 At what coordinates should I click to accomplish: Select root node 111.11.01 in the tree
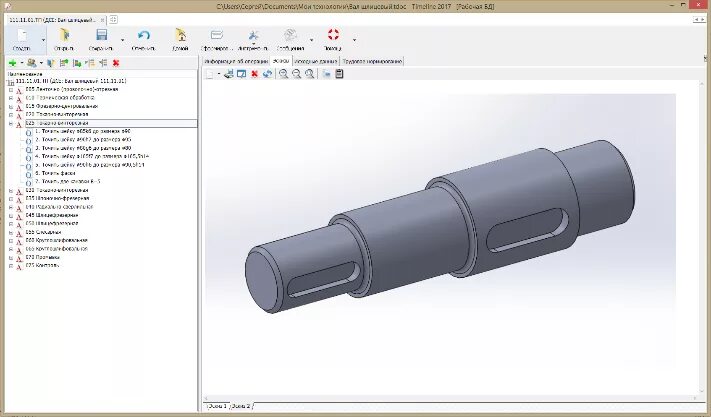pos(71,81)
